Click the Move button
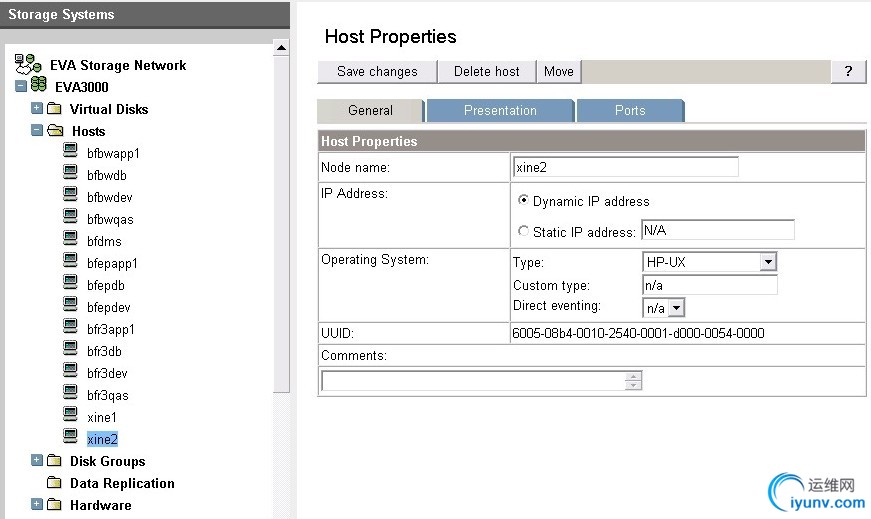This screenshot has width=871, height=519. [x=559, y=72]
